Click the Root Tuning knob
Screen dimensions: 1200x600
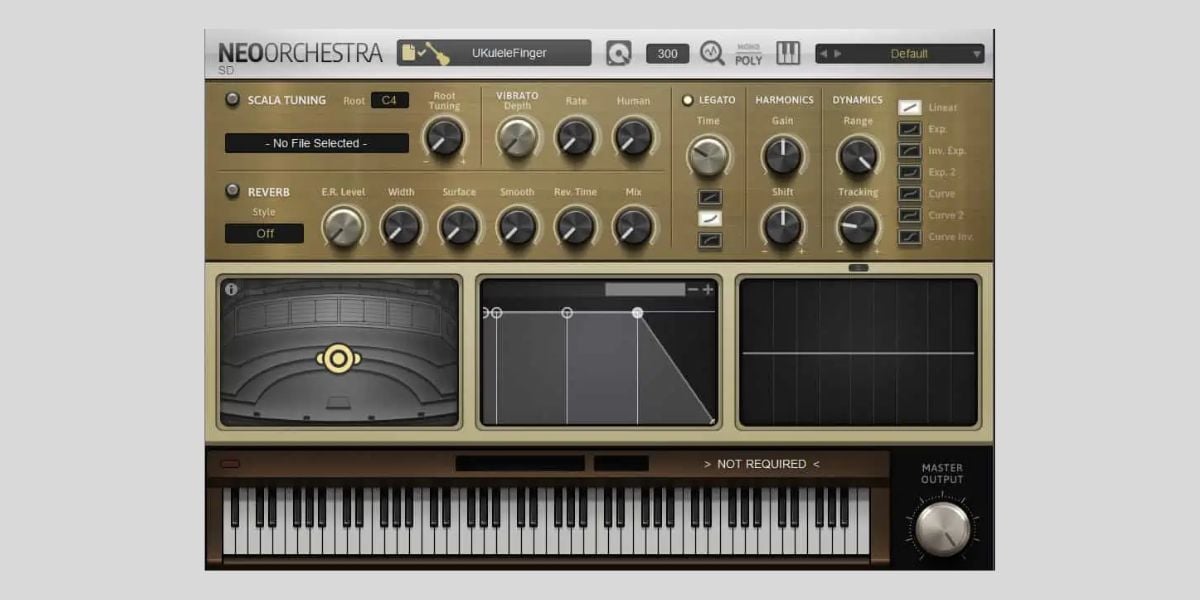[x=444, y=136]
